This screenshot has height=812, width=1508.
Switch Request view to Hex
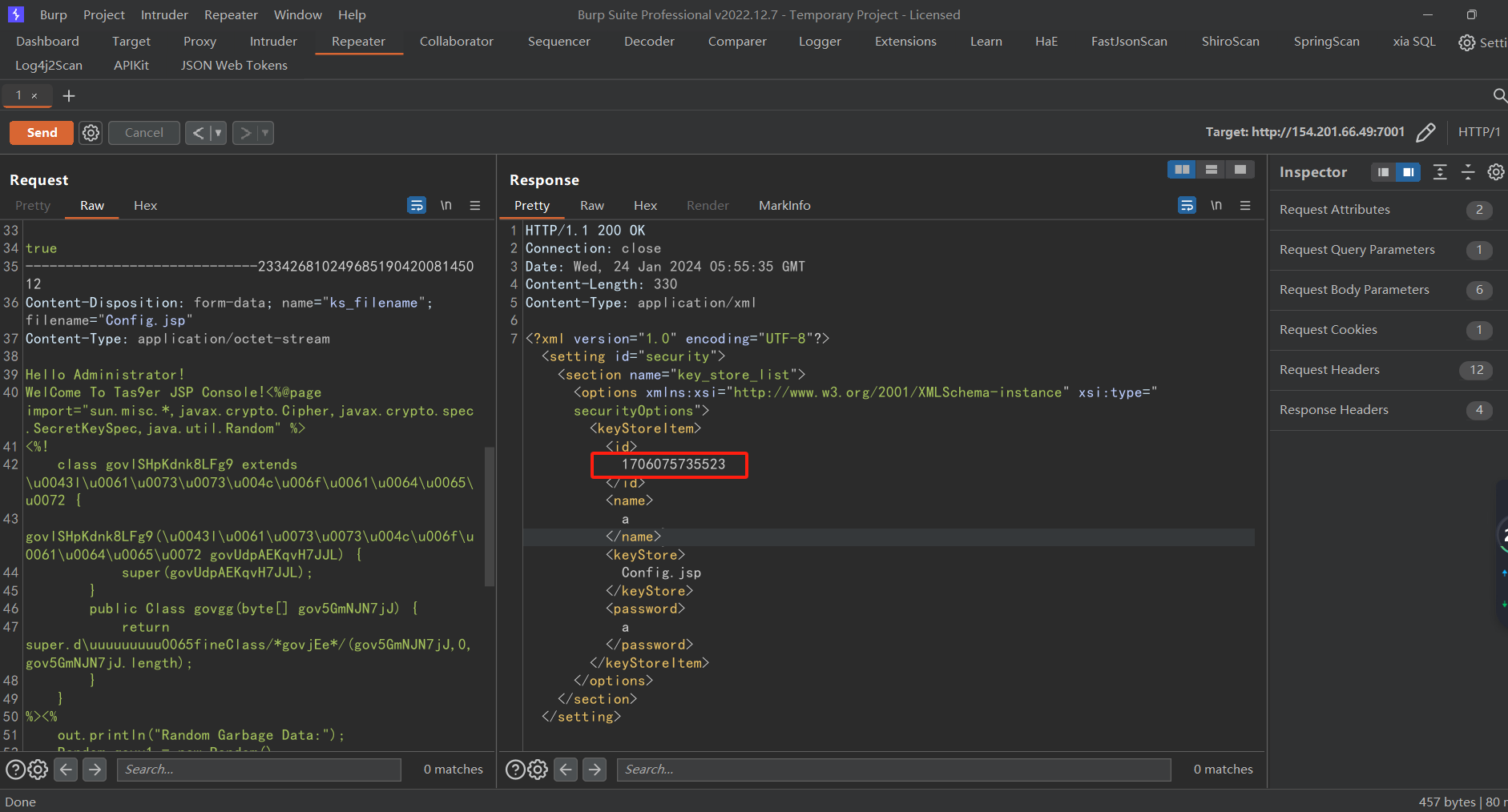click(145, 206)
